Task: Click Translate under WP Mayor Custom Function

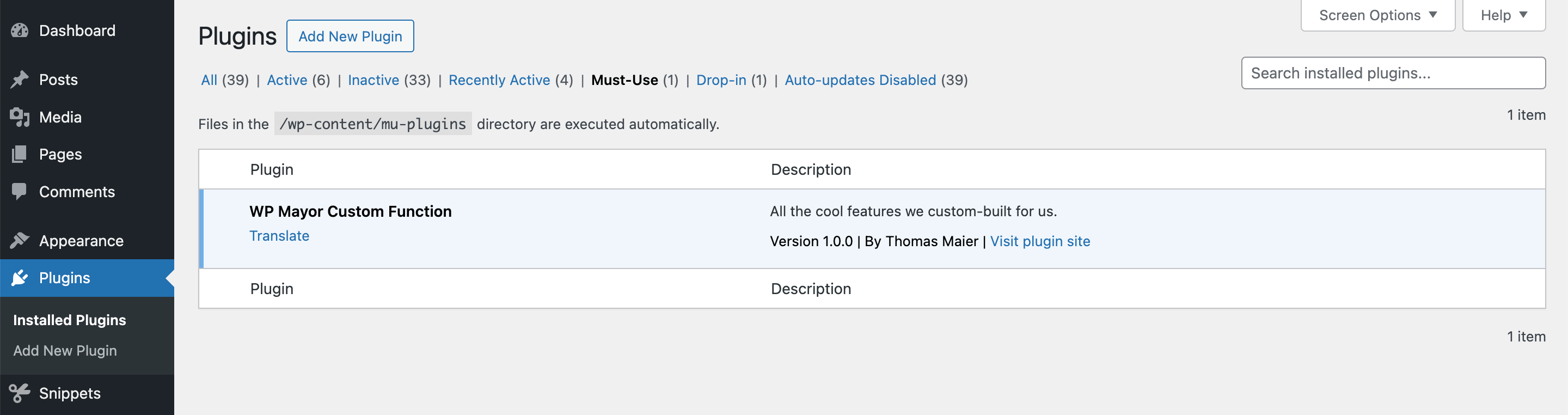Action: tap(279, 236)
